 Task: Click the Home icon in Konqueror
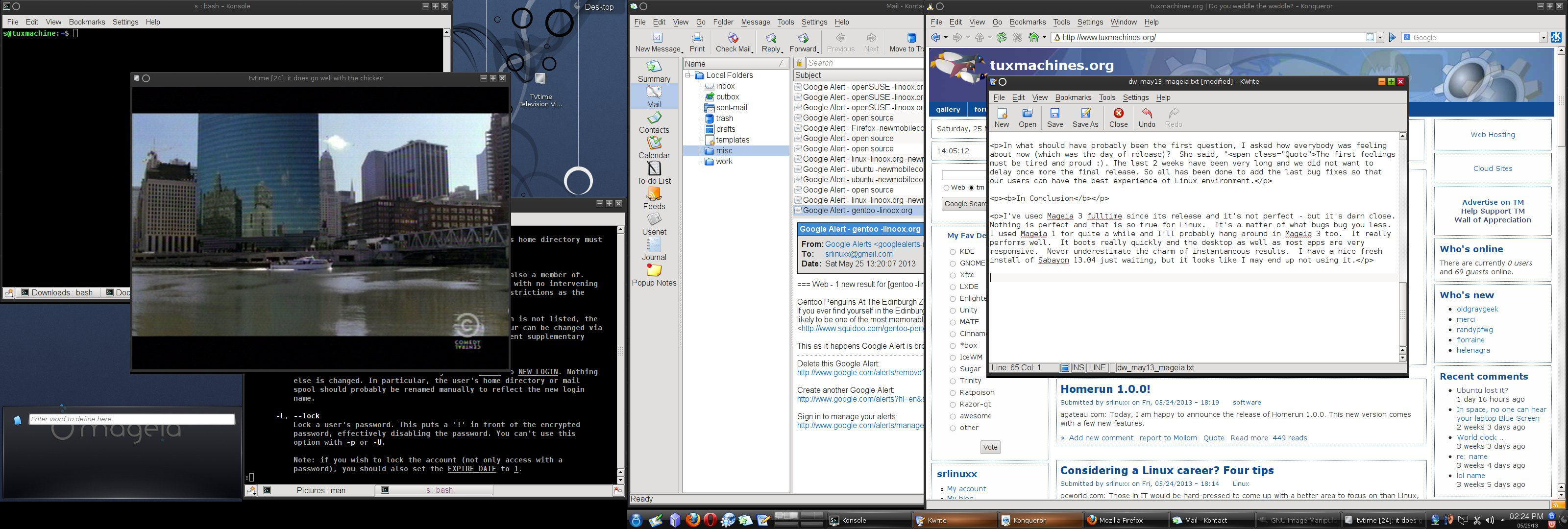tap(1033, 38)
